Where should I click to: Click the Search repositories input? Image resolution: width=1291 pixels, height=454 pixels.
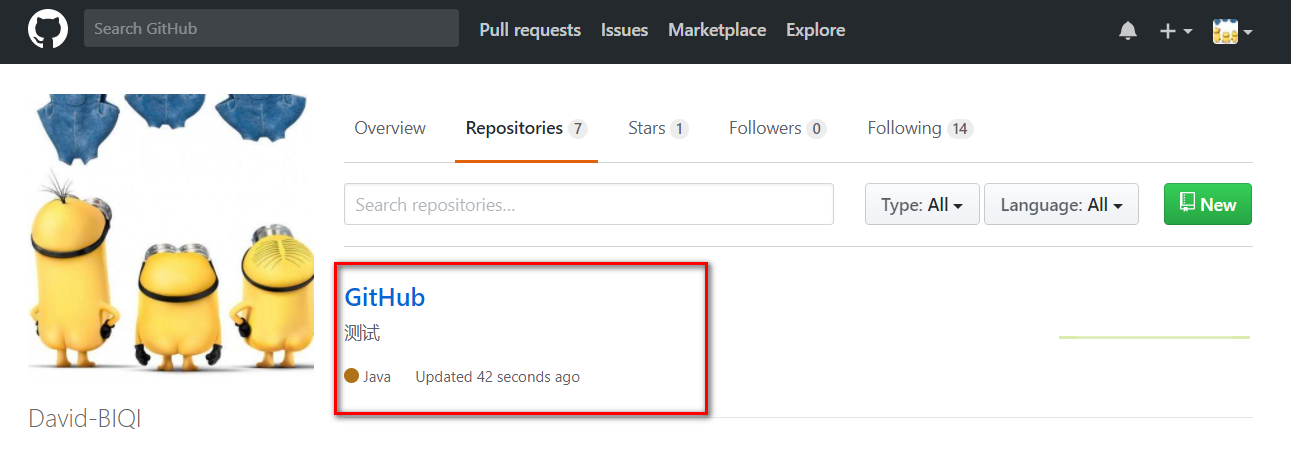(589, 204)
